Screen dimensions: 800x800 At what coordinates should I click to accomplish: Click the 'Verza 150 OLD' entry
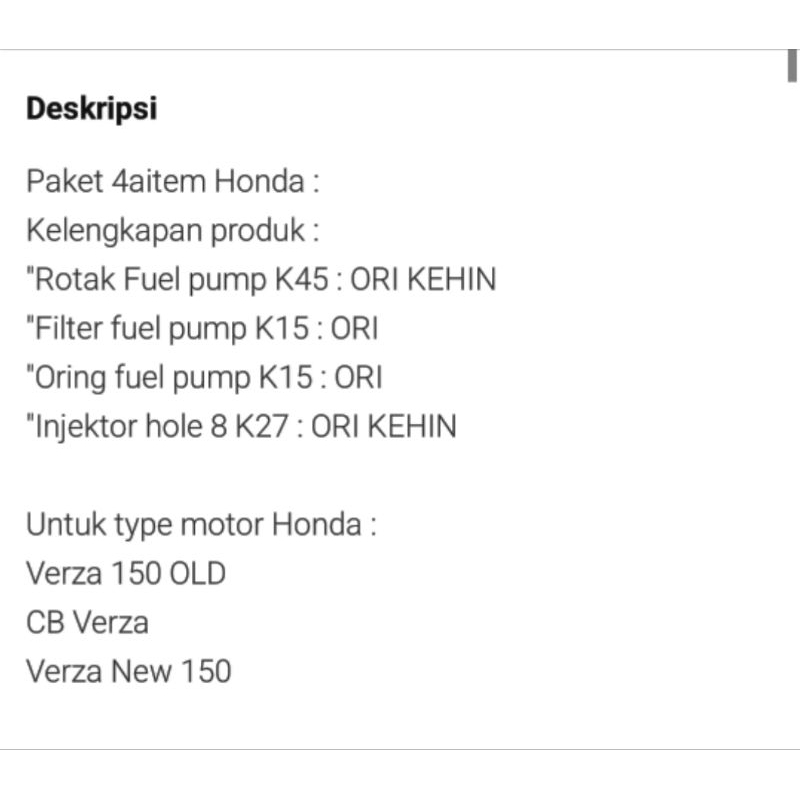click(x=126, y=574)
